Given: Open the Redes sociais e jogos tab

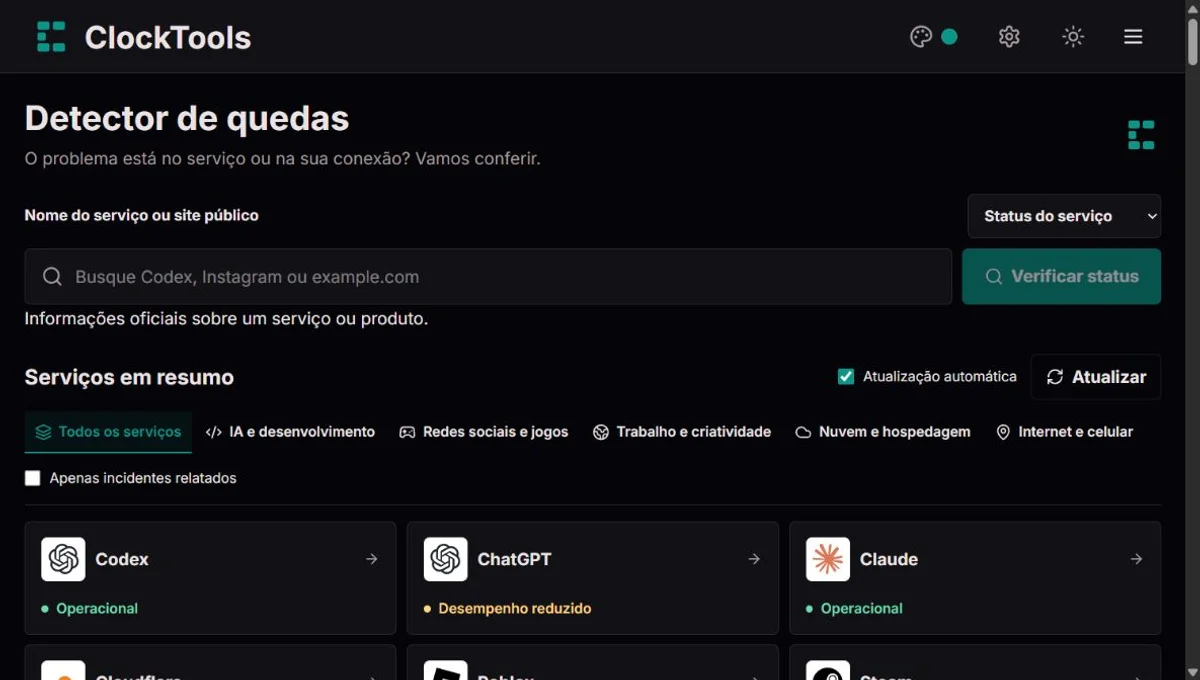Looking at the screenshot, I should tap(484, 432).
